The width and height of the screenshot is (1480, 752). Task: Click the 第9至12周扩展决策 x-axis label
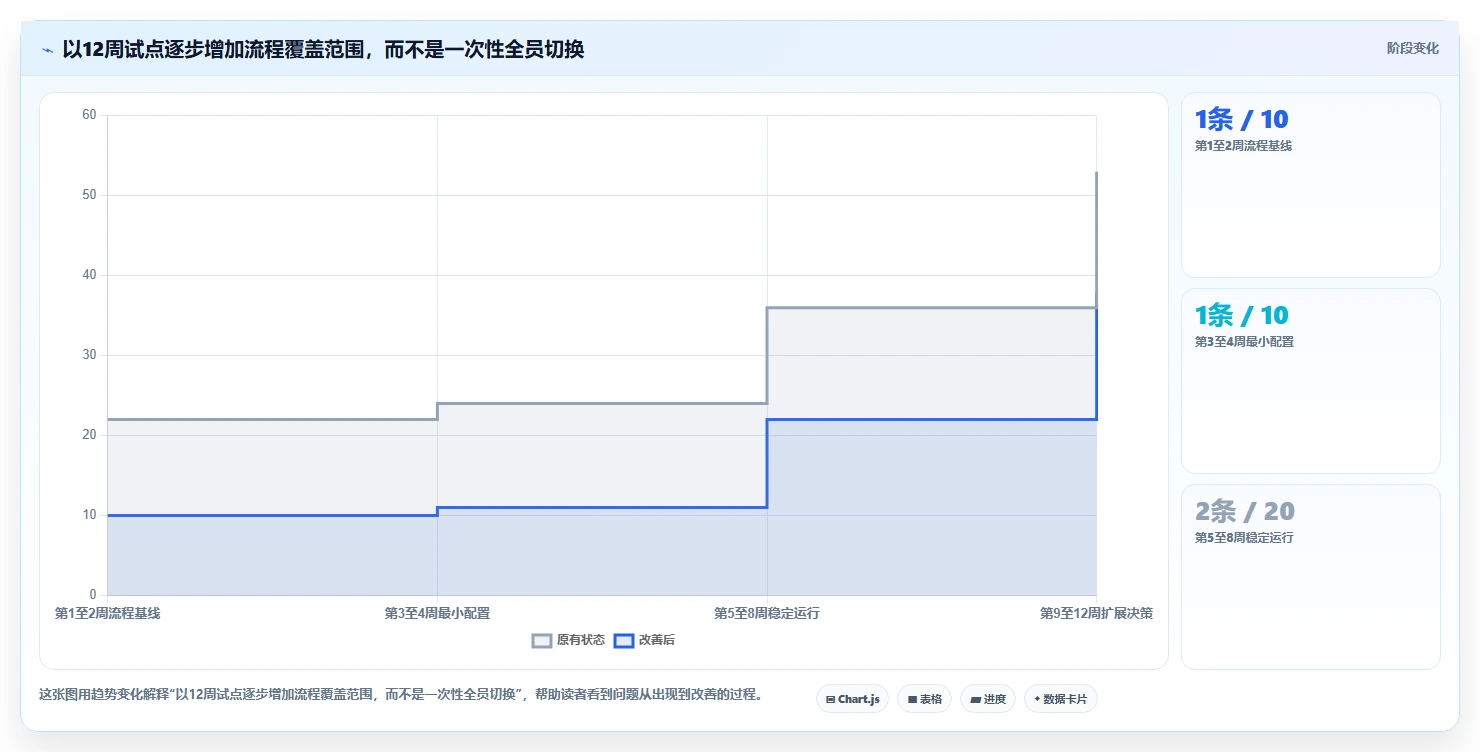(x=1096, y=613)
